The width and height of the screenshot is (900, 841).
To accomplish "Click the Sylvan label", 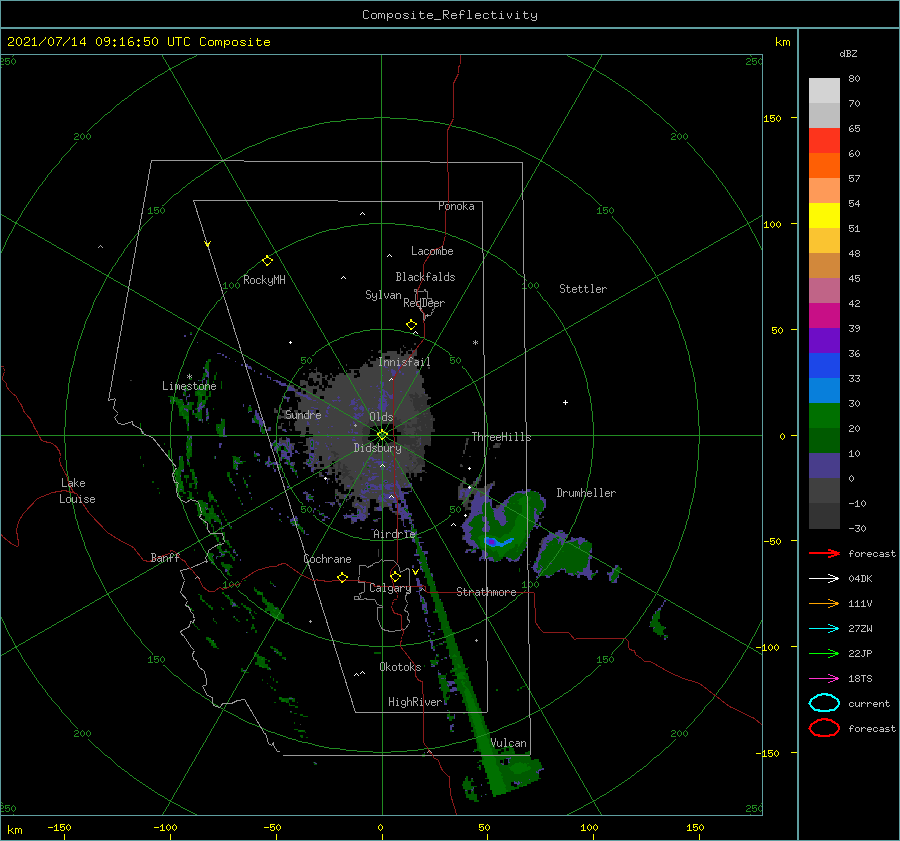I will click(x=383, y=295).
